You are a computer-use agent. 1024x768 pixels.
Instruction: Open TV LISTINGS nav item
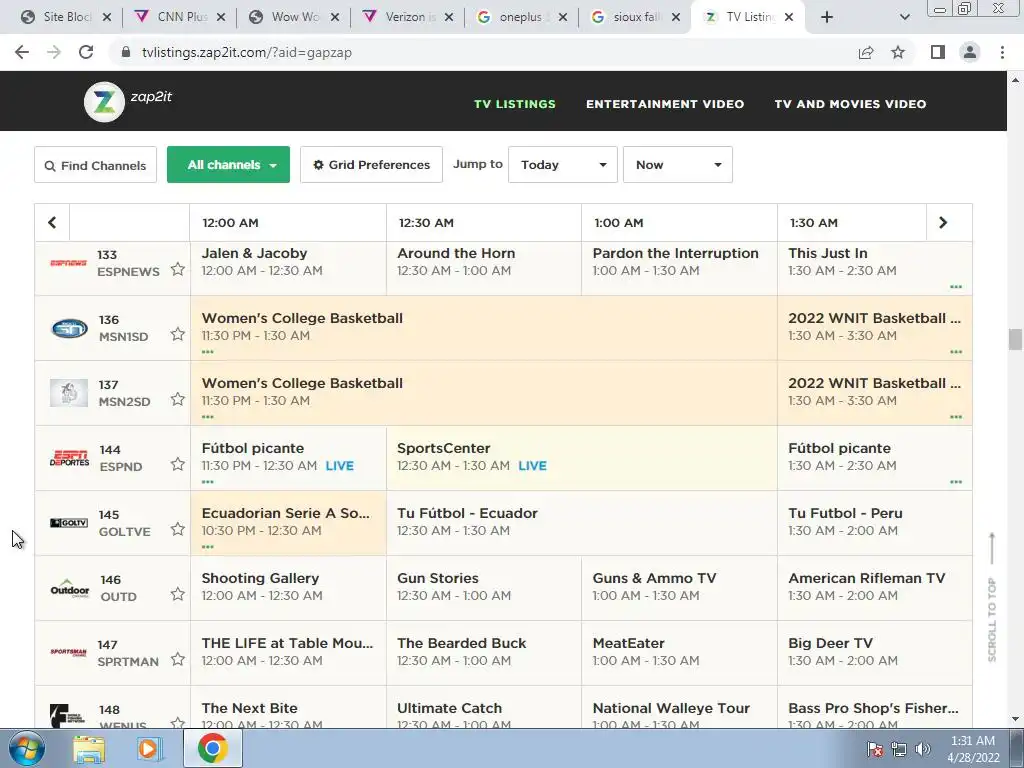pyautogui.click(x=515, y=104)
